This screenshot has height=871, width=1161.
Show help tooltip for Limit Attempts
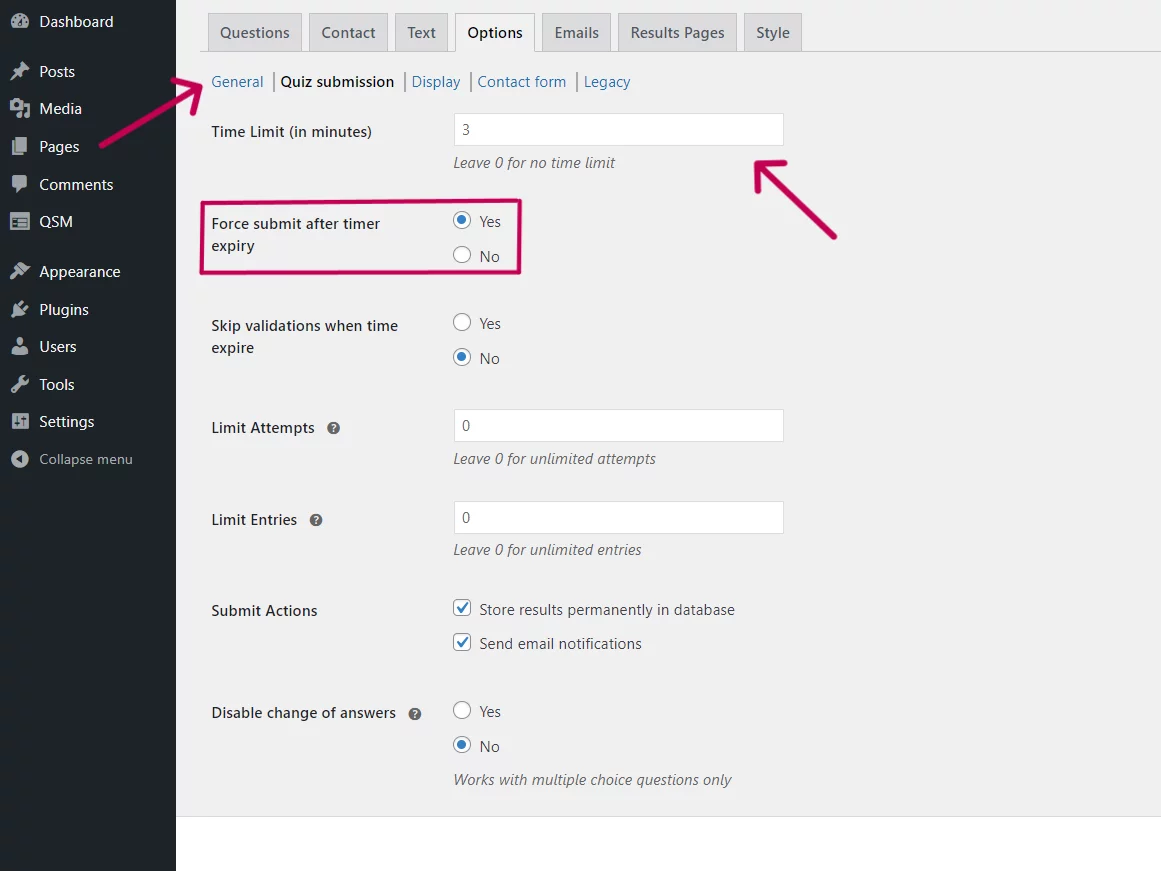tap(333, 428)
